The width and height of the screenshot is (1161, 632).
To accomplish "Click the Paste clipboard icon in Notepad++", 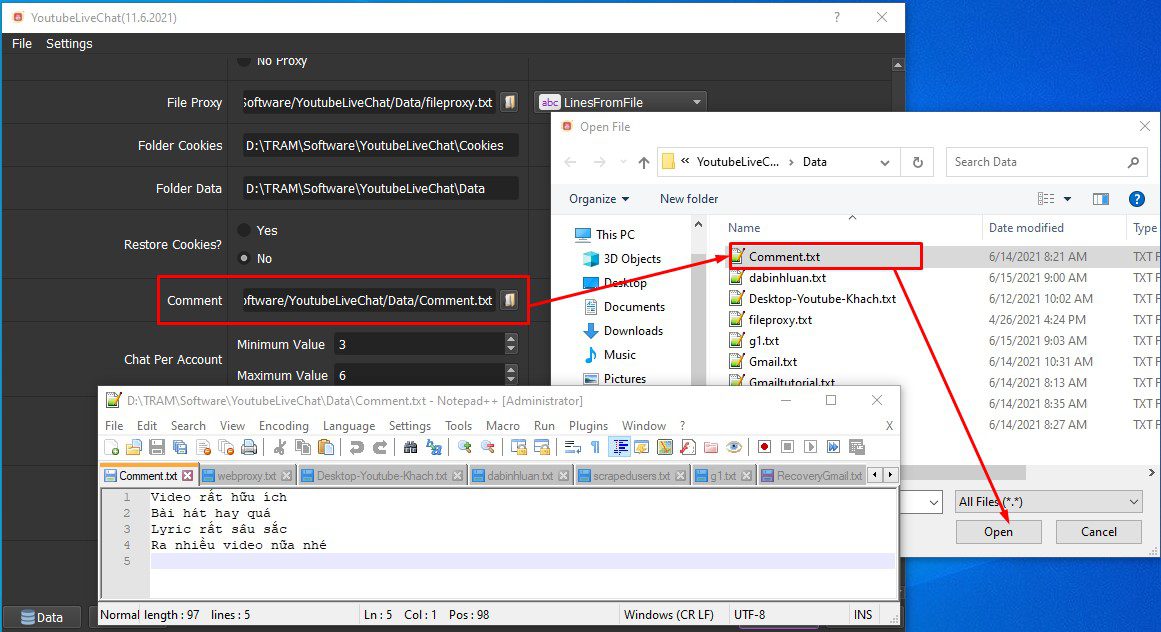I will click(x=326, y=447).
